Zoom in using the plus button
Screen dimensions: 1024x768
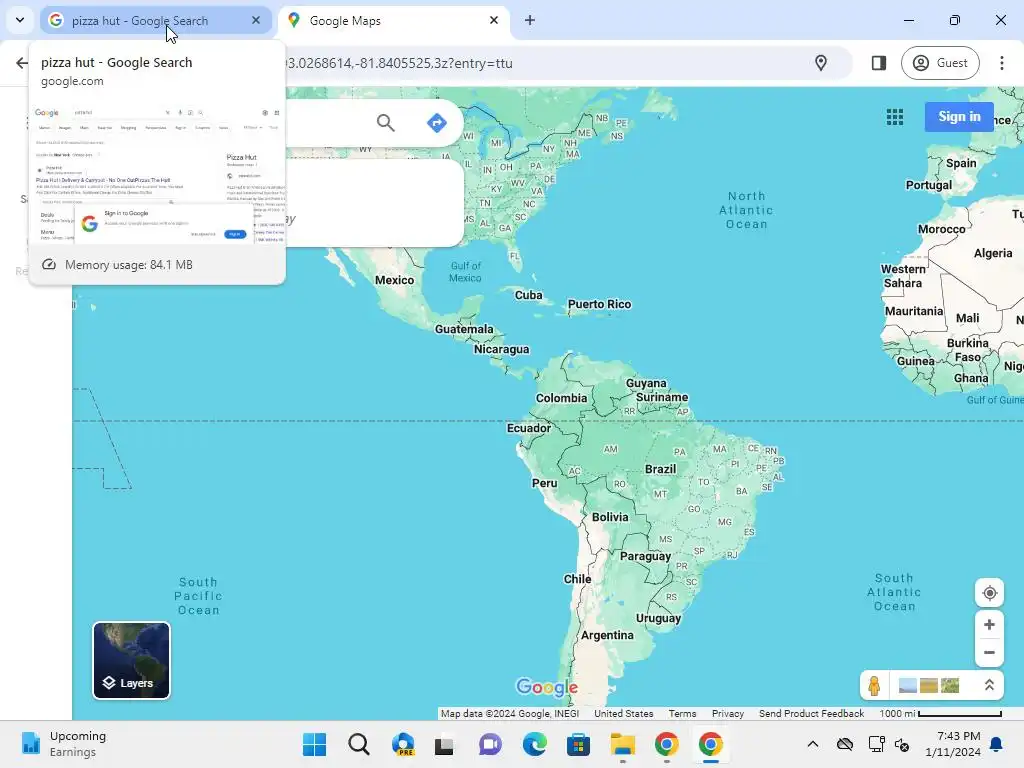click(x=989, y=625)
